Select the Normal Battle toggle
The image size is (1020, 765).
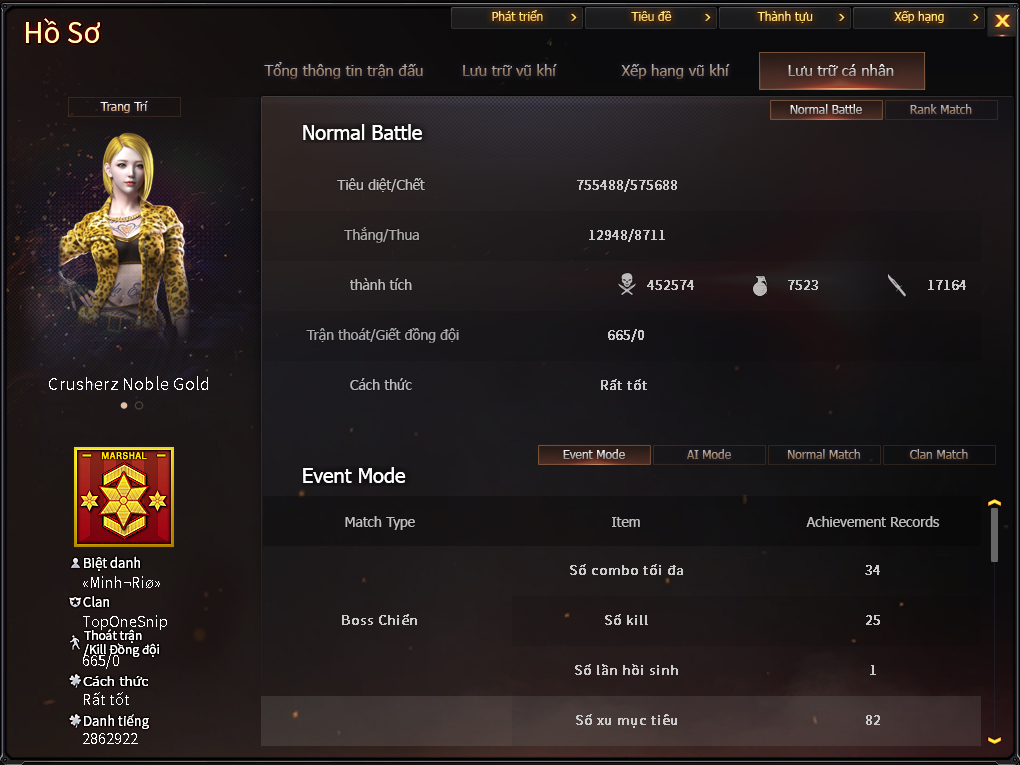tap(826, 109)
